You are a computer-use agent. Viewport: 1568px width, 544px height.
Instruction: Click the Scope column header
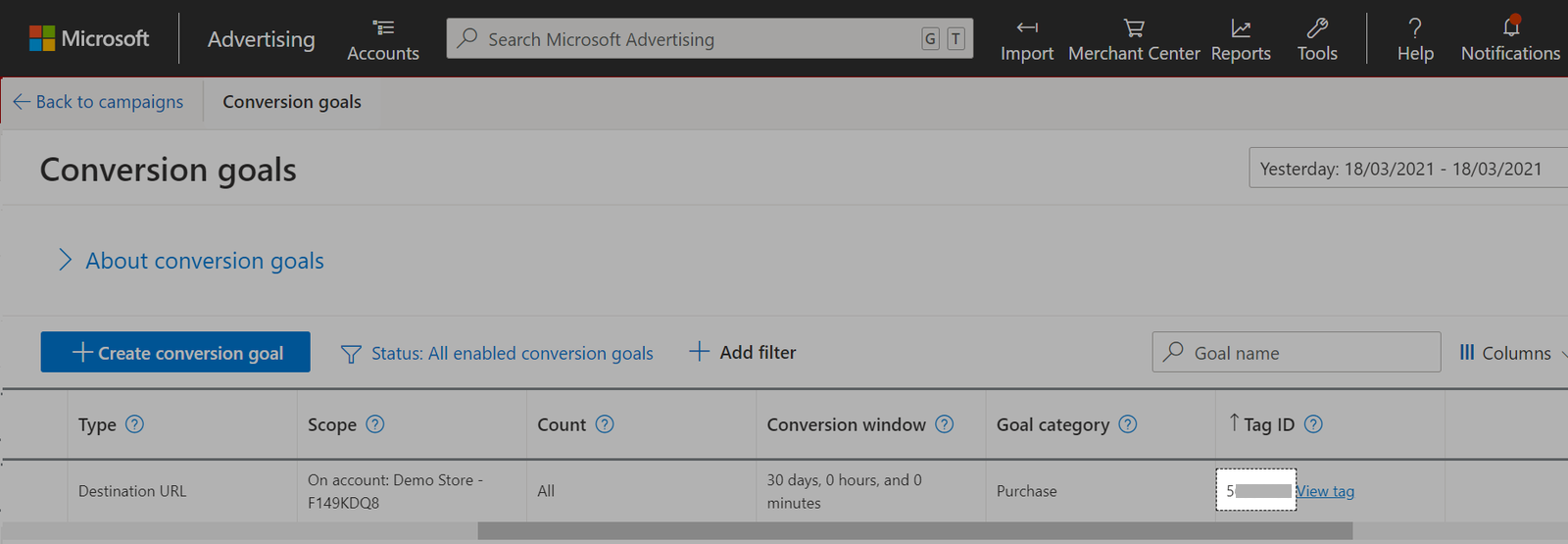click(x=332, y=424)
